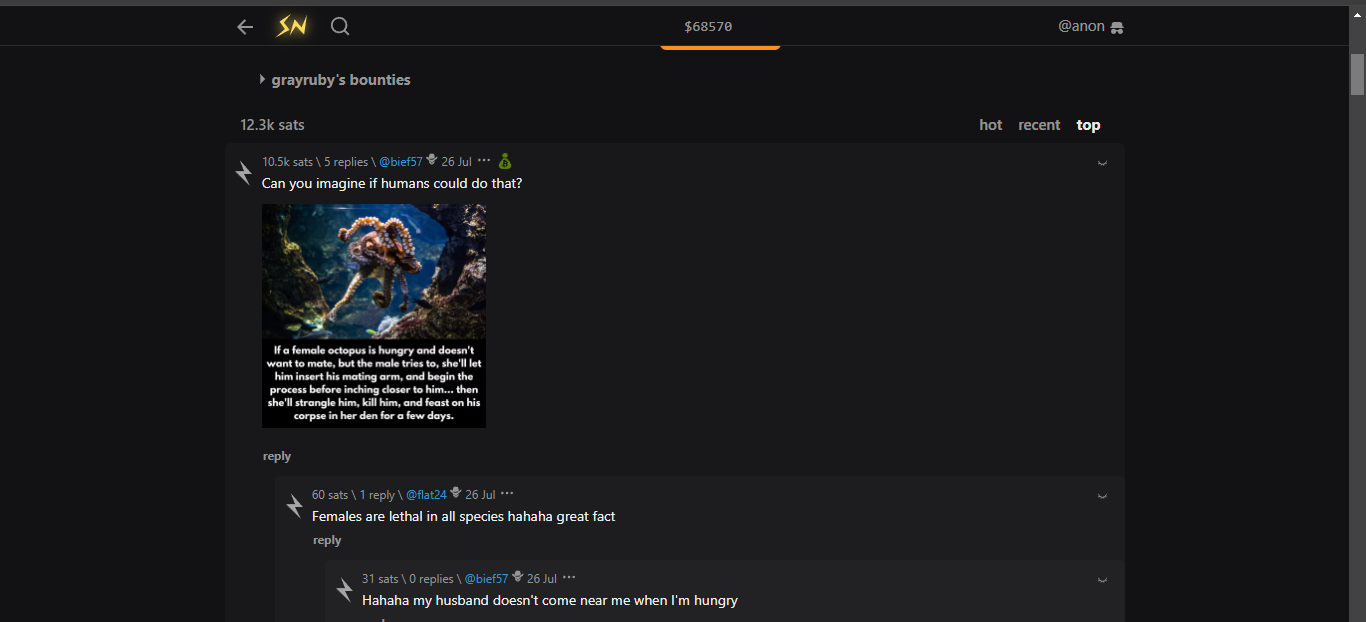Sort comments by recent
The height and width of the screenshot is (622, 1366).
pyautogui.click(x=1039, y=125)
